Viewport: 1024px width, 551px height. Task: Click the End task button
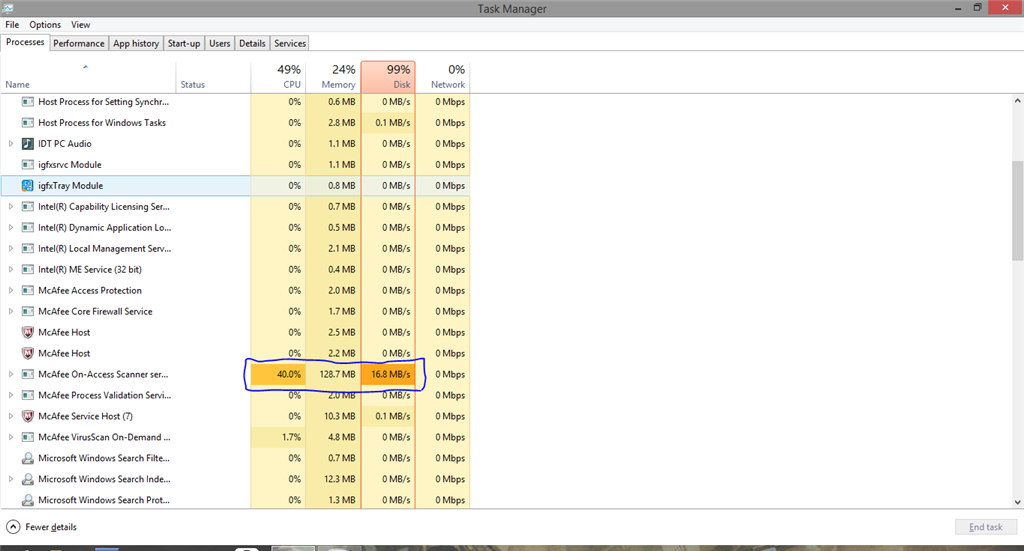pos(985,527)
